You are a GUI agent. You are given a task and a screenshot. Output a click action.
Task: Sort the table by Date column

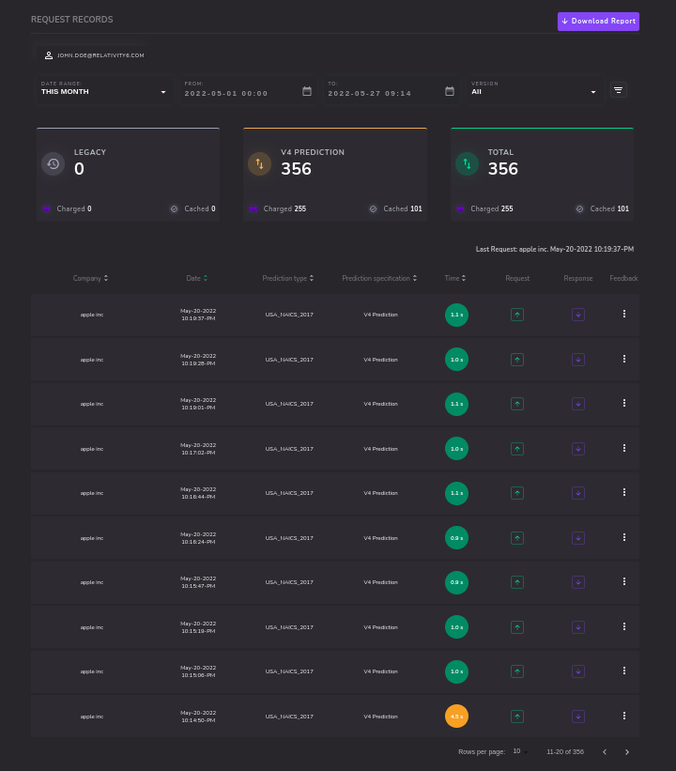tap(197, 278)
